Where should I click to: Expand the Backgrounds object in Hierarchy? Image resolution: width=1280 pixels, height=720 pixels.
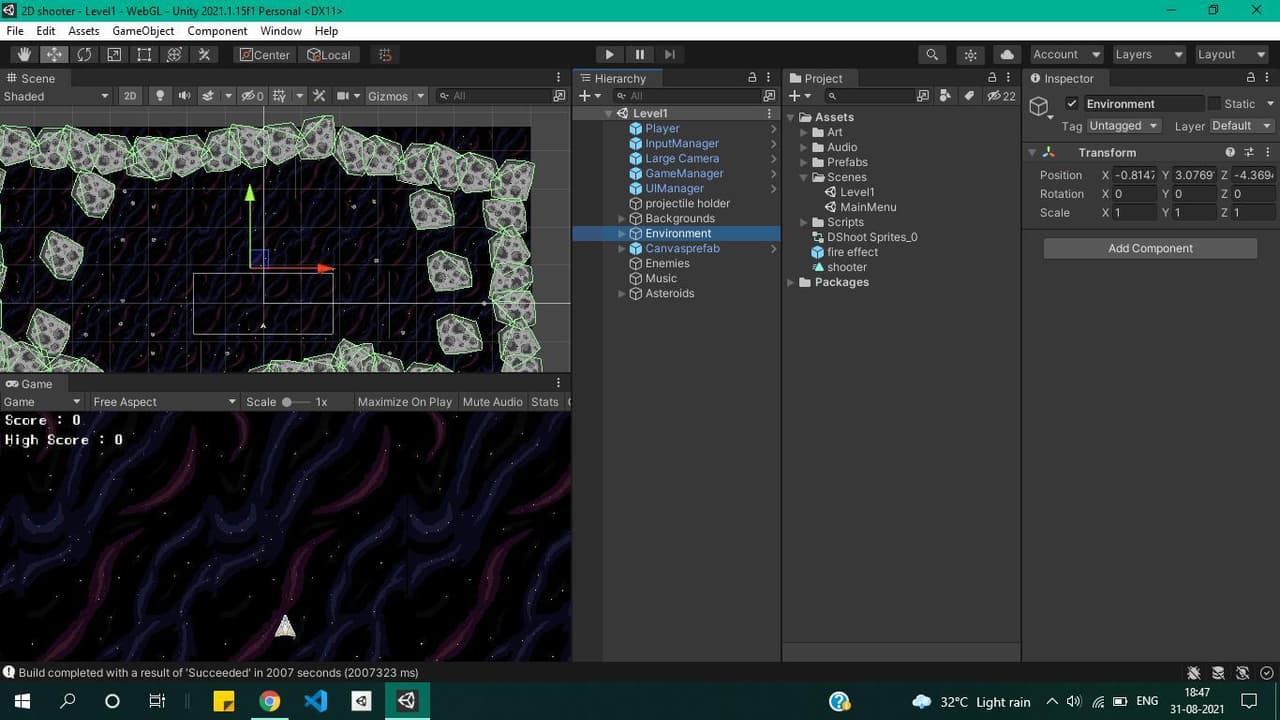click(x=622, y=219)
